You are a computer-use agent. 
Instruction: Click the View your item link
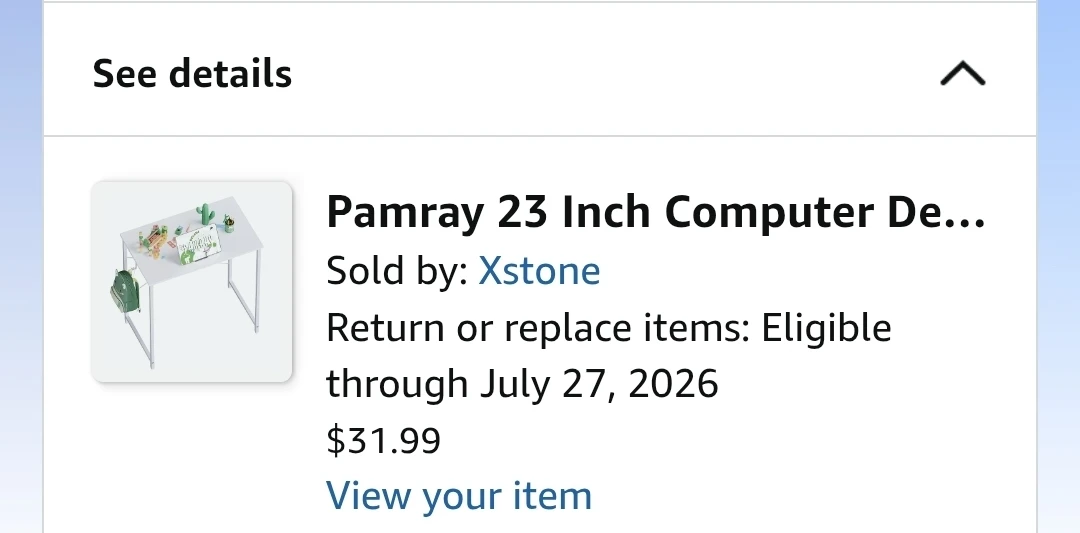pyautogui.click(x=459, y=495)
